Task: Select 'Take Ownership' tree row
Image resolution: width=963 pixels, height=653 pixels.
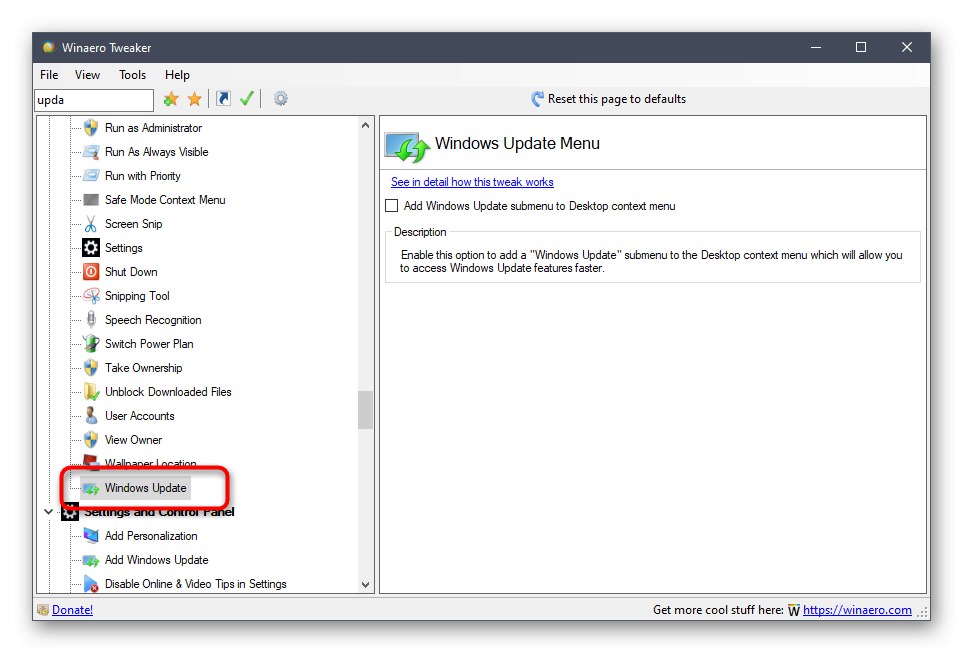Action: [144, 367]
